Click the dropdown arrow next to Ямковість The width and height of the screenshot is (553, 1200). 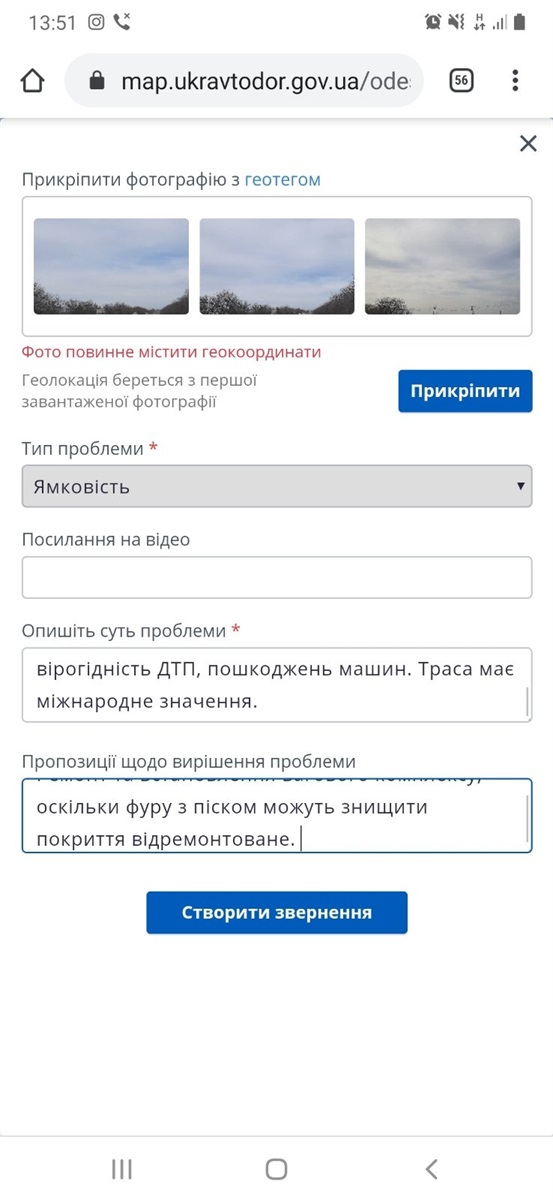[520, 487]
